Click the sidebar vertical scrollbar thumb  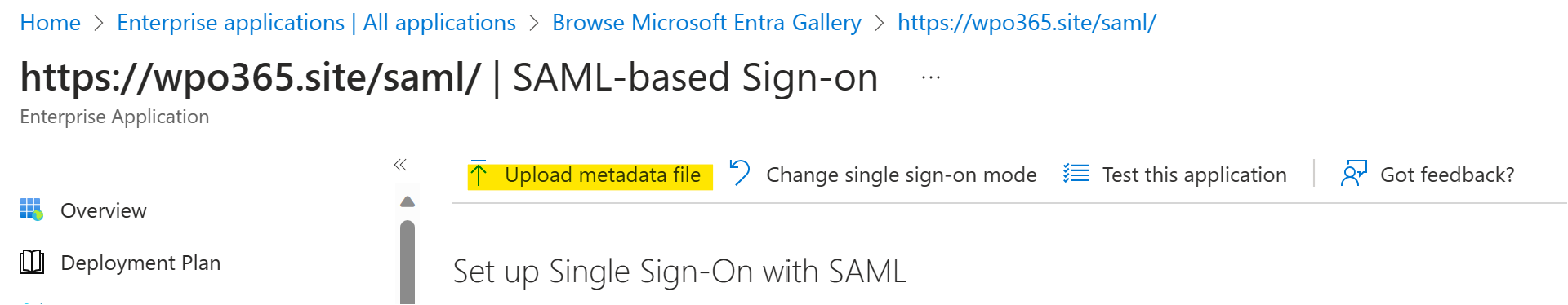coord(408,263)
